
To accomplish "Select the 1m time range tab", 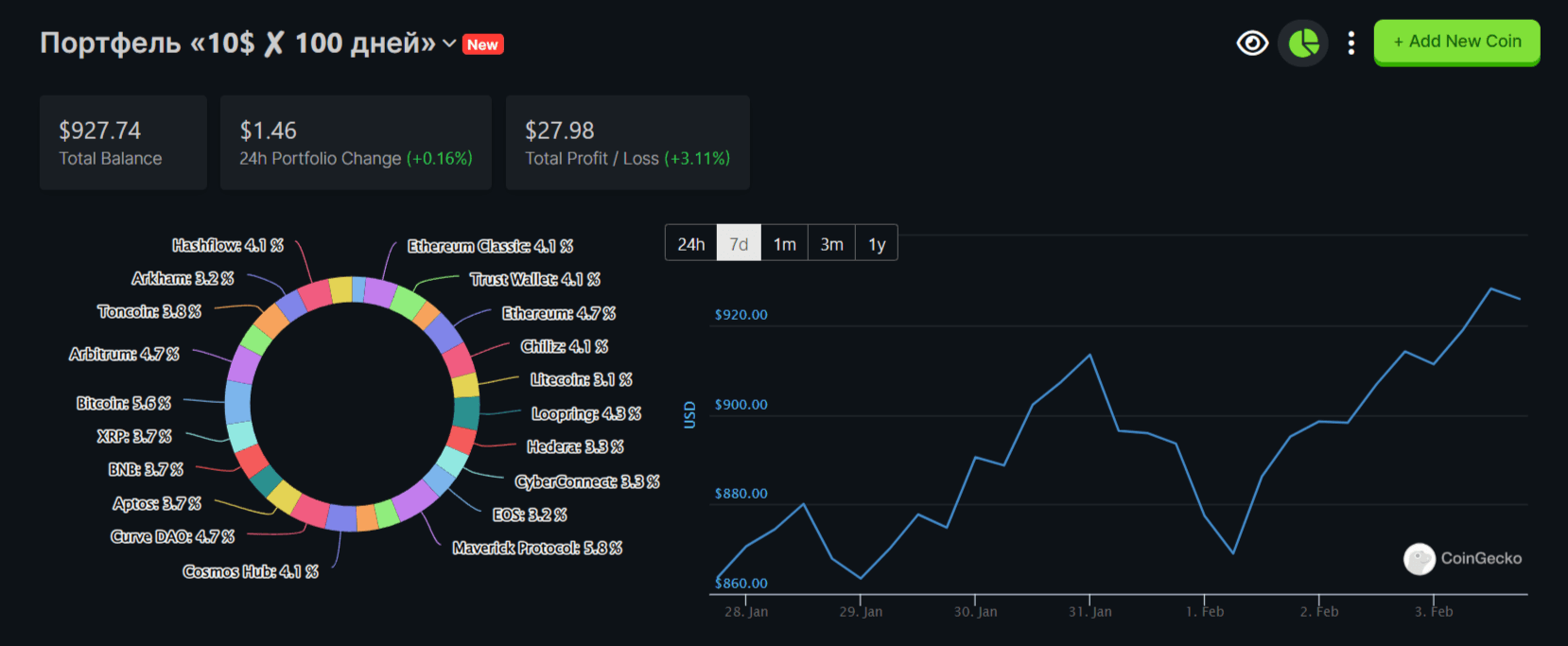I will (784, 244).
